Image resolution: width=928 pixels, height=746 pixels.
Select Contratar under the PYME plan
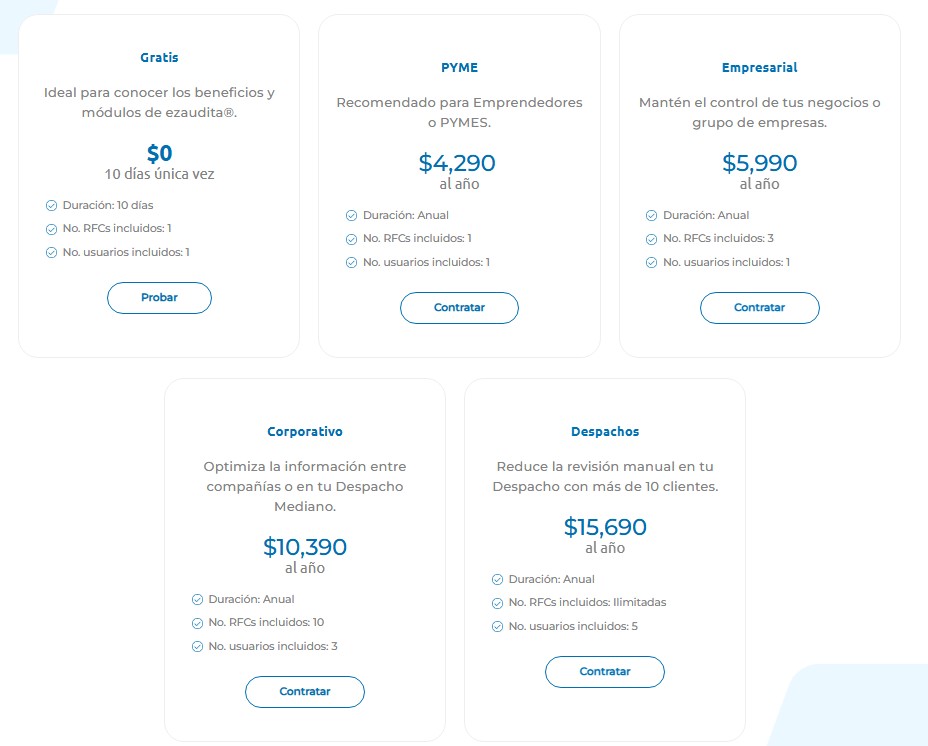point(459,308)
